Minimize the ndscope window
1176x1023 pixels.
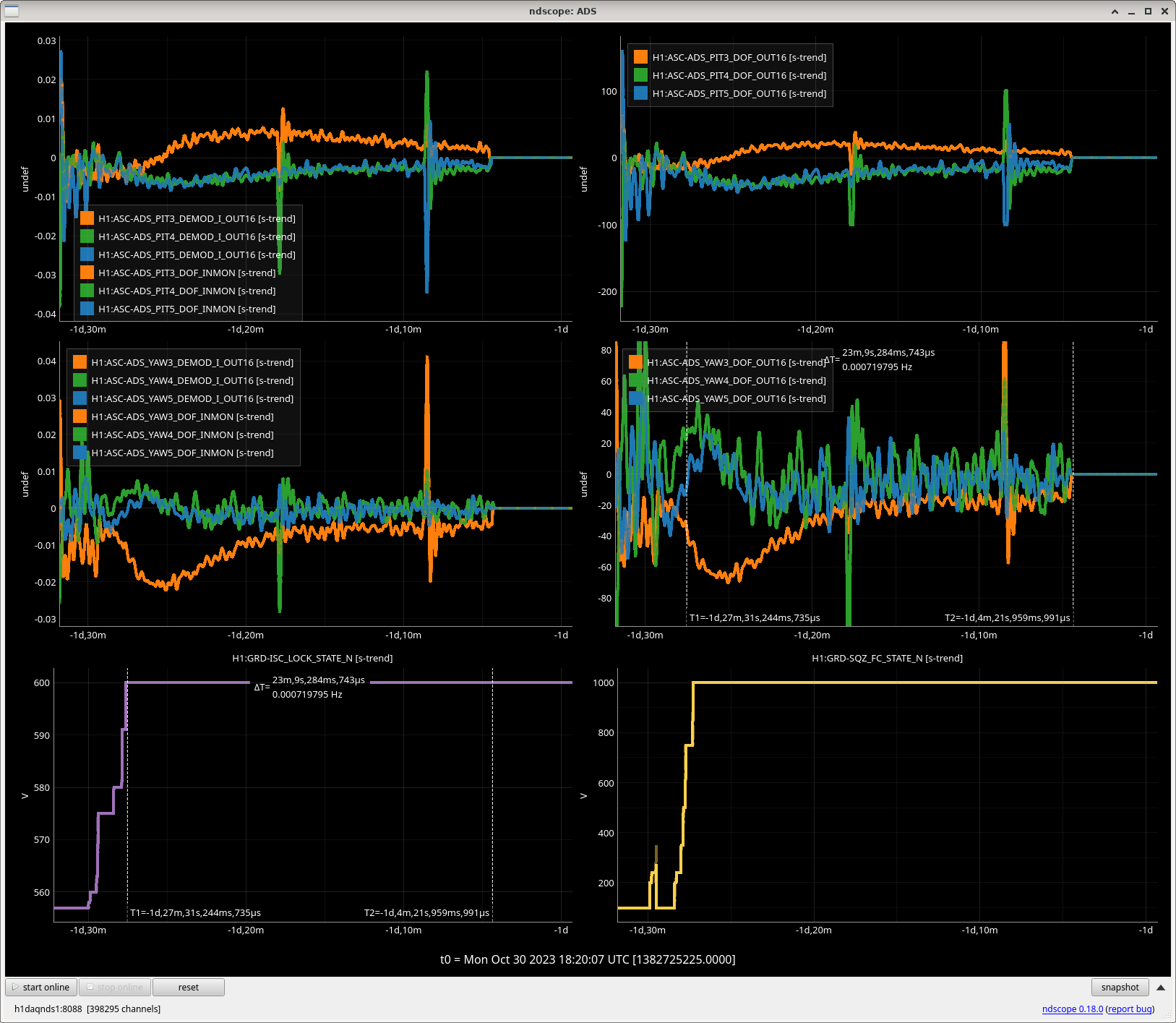pyautogui.click(x=1131, y=11)
